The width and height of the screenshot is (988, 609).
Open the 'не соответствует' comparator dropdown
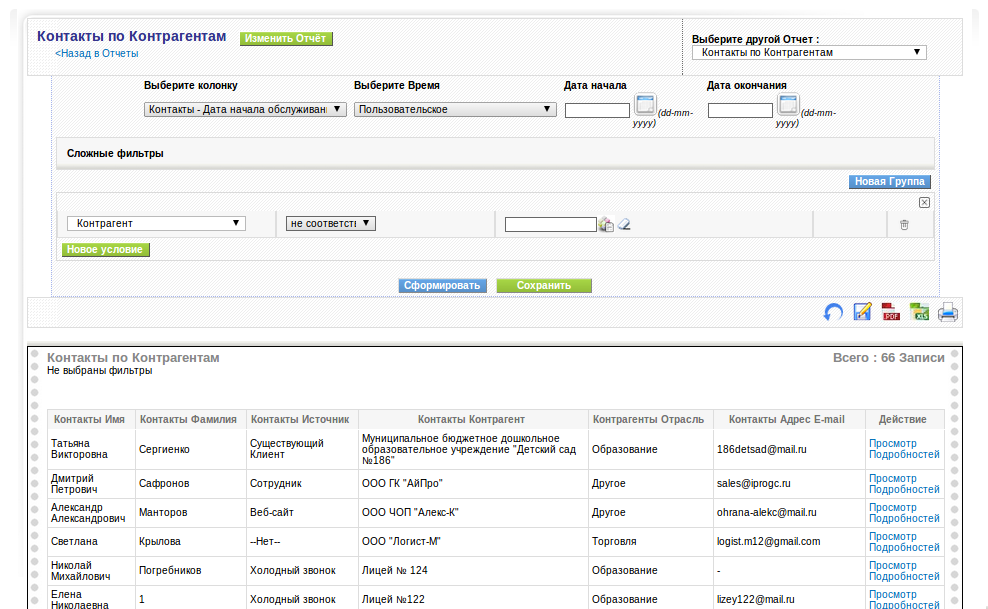tap(331, 224)
